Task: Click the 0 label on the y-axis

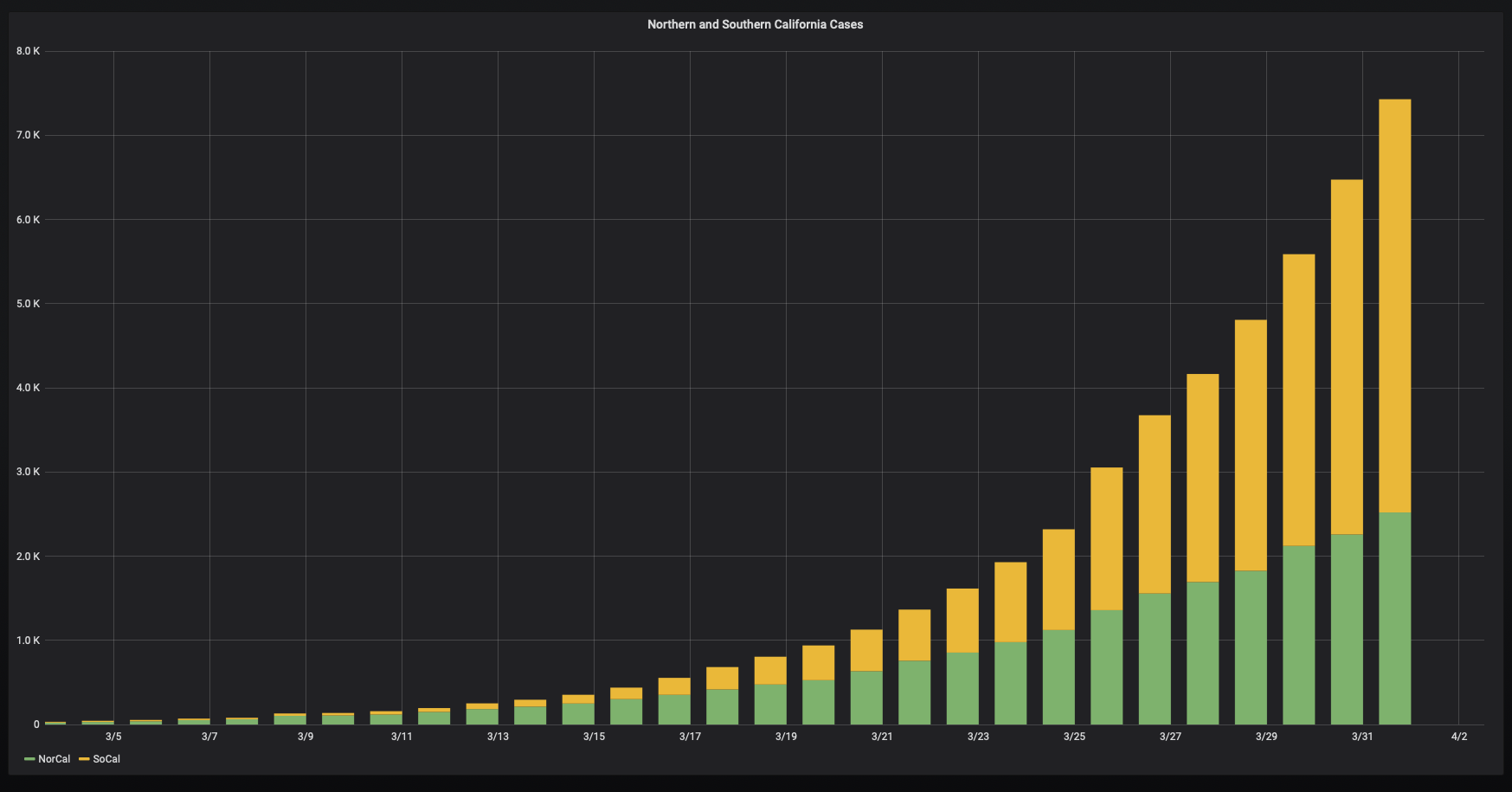Action: 35,723
